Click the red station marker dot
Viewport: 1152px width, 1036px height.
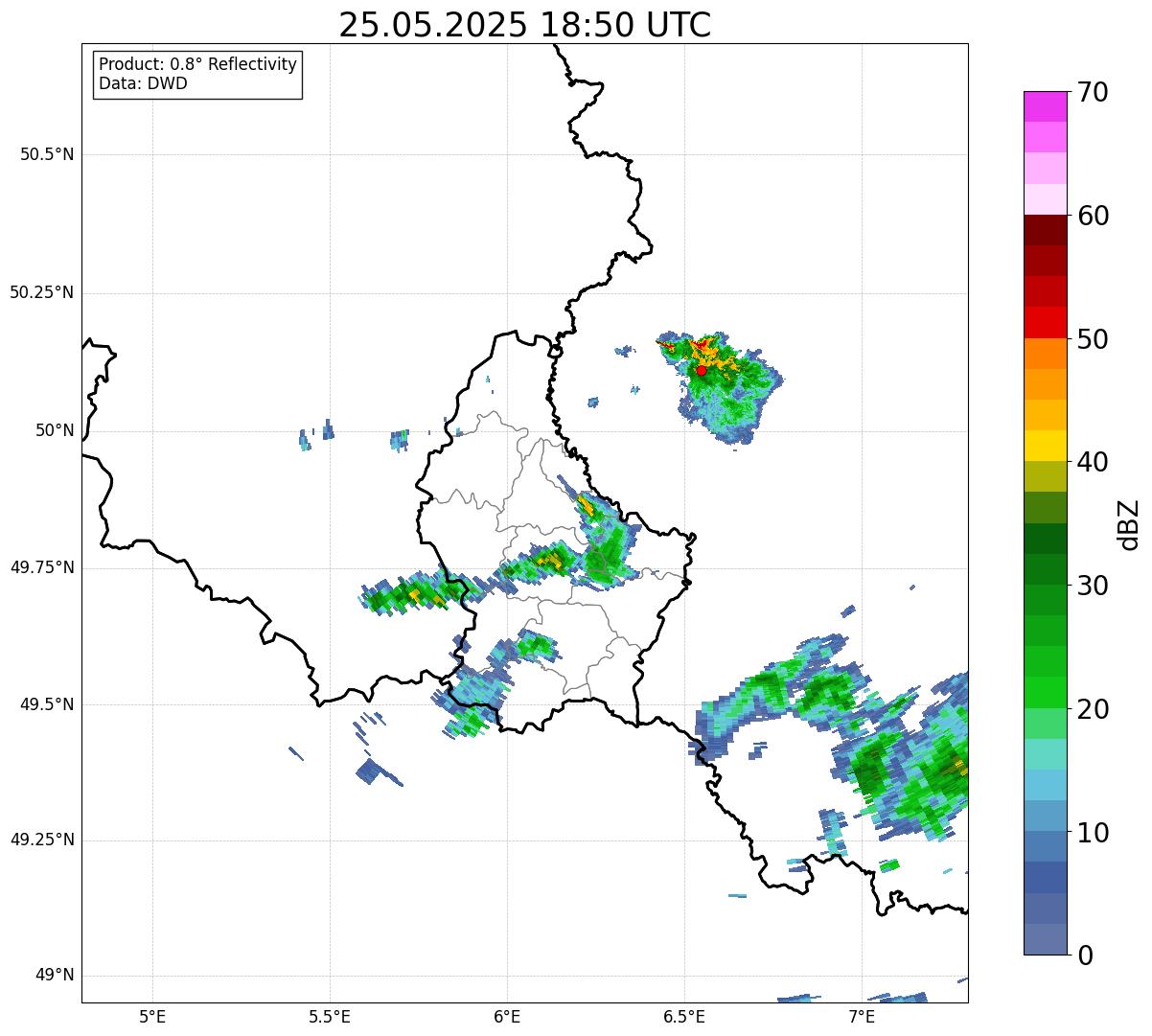tap(702, 370)
